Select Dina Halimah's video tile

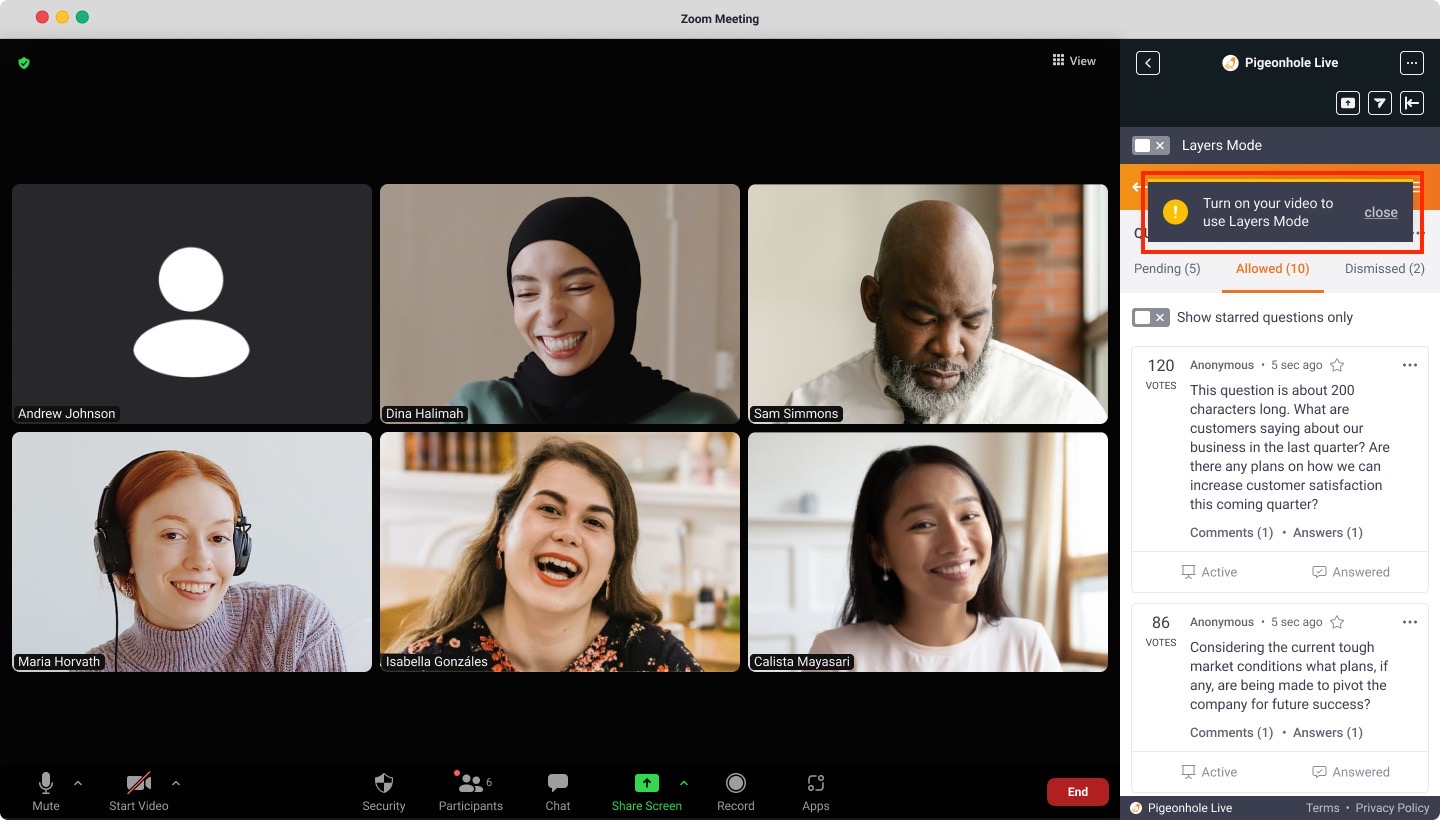[x=559, y=304]
